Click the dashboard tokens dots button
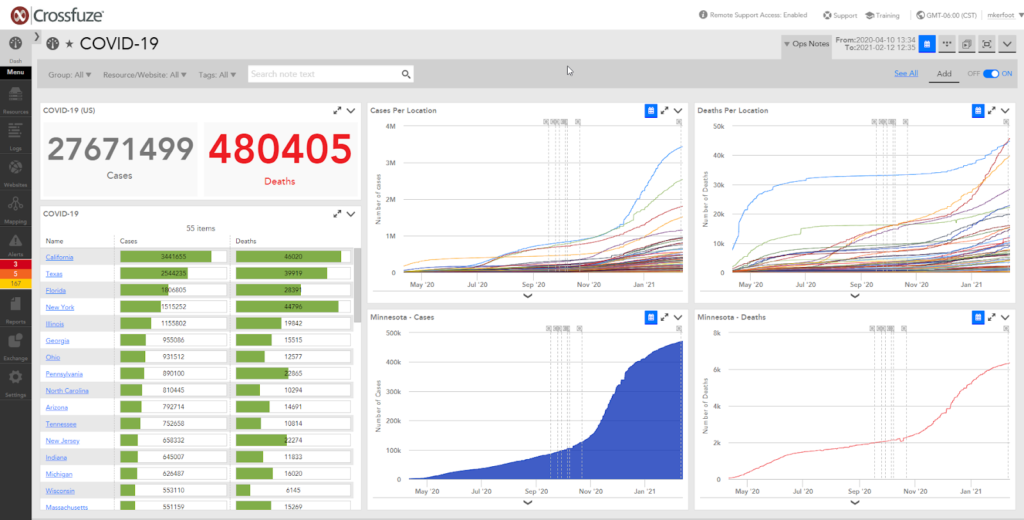 pyautogui.click(x=947, y=44)
